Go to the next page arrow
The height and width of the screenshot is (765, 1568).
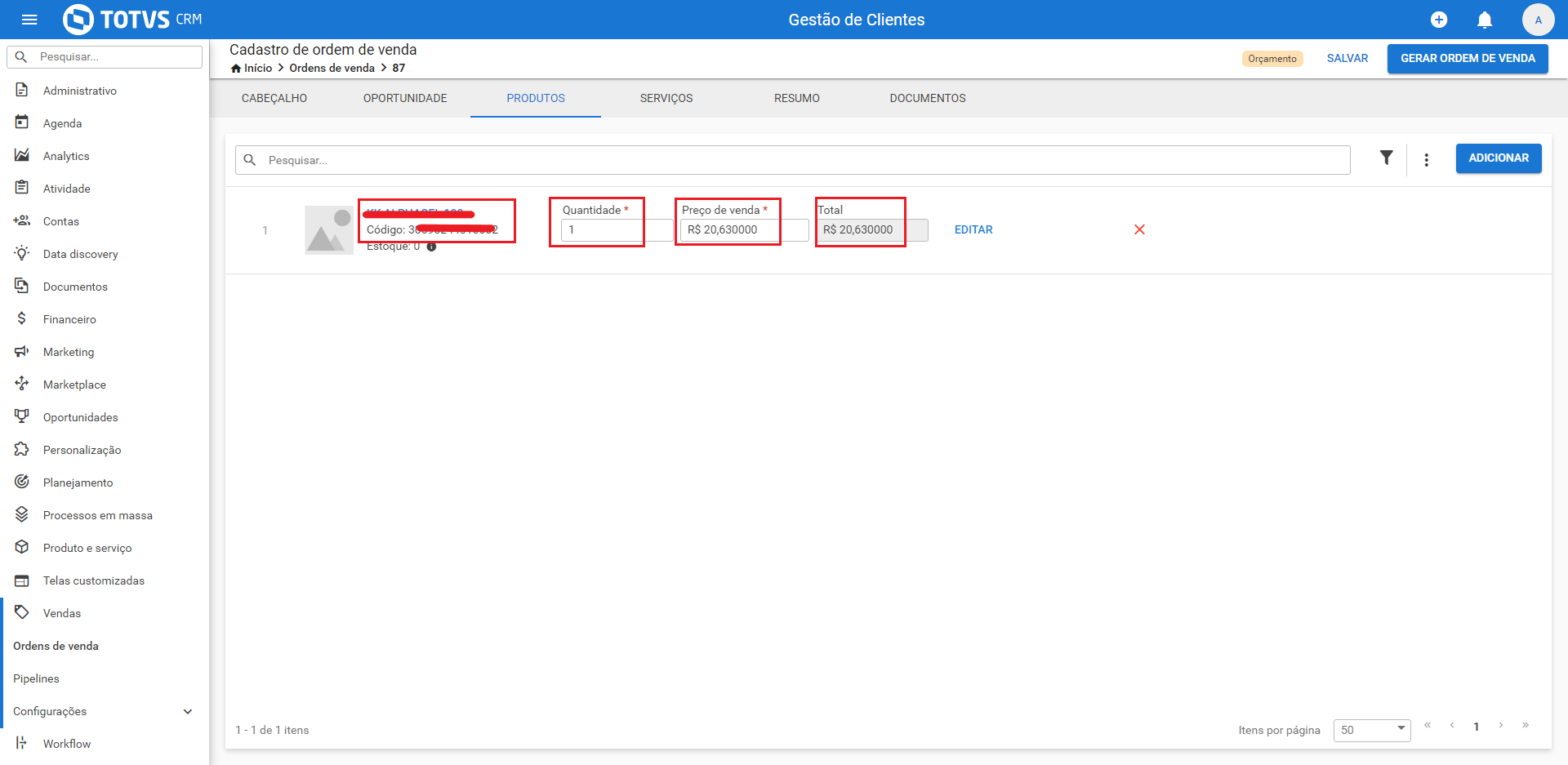1500,725
